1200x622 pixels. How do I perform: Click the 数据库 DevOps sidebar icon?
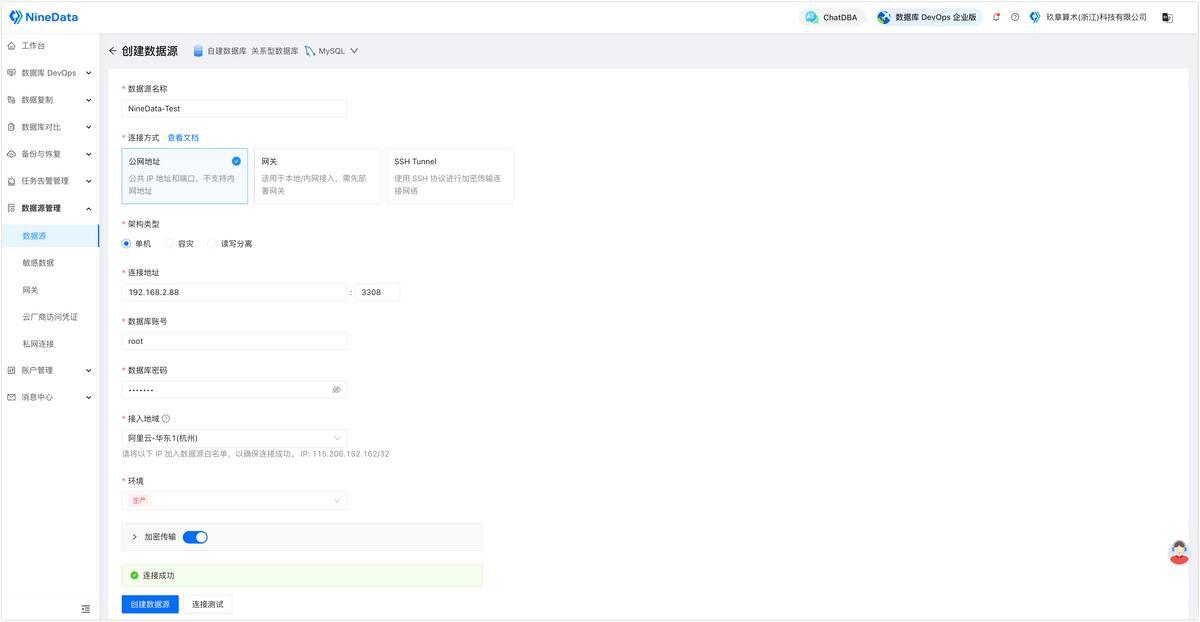click(11, 73)
